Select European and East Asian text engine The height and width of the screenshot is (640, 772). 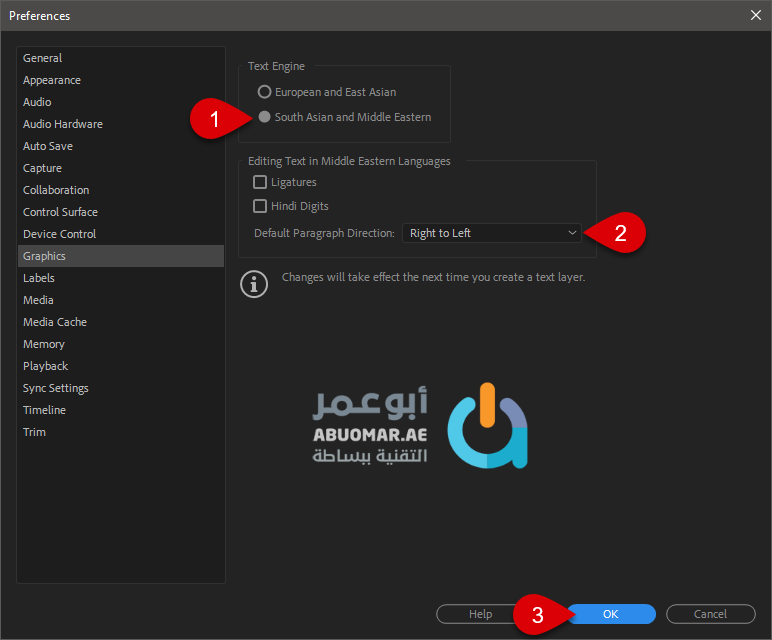pos(265,92)
